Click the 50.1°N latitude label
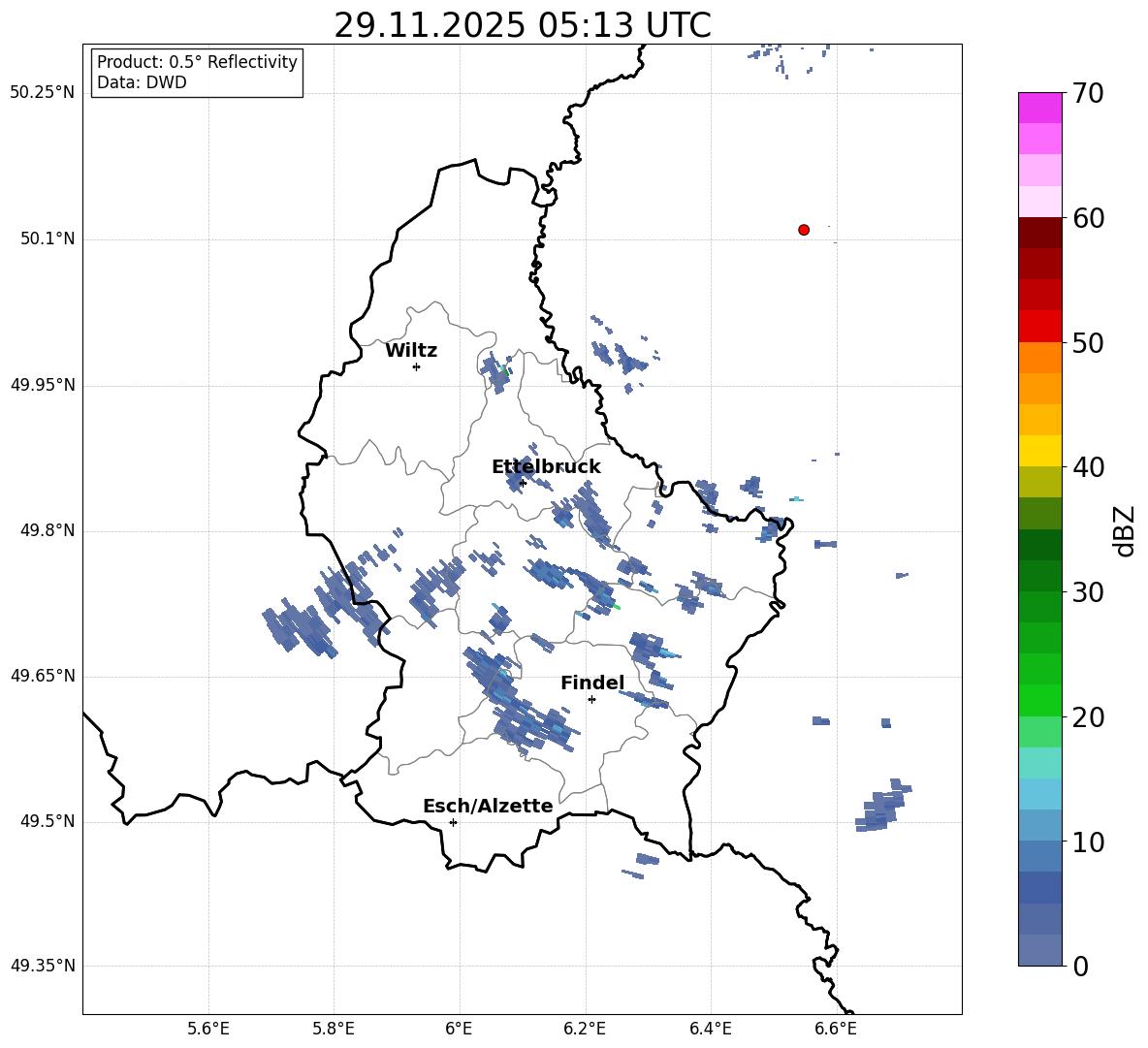 (x=48, y=238)
